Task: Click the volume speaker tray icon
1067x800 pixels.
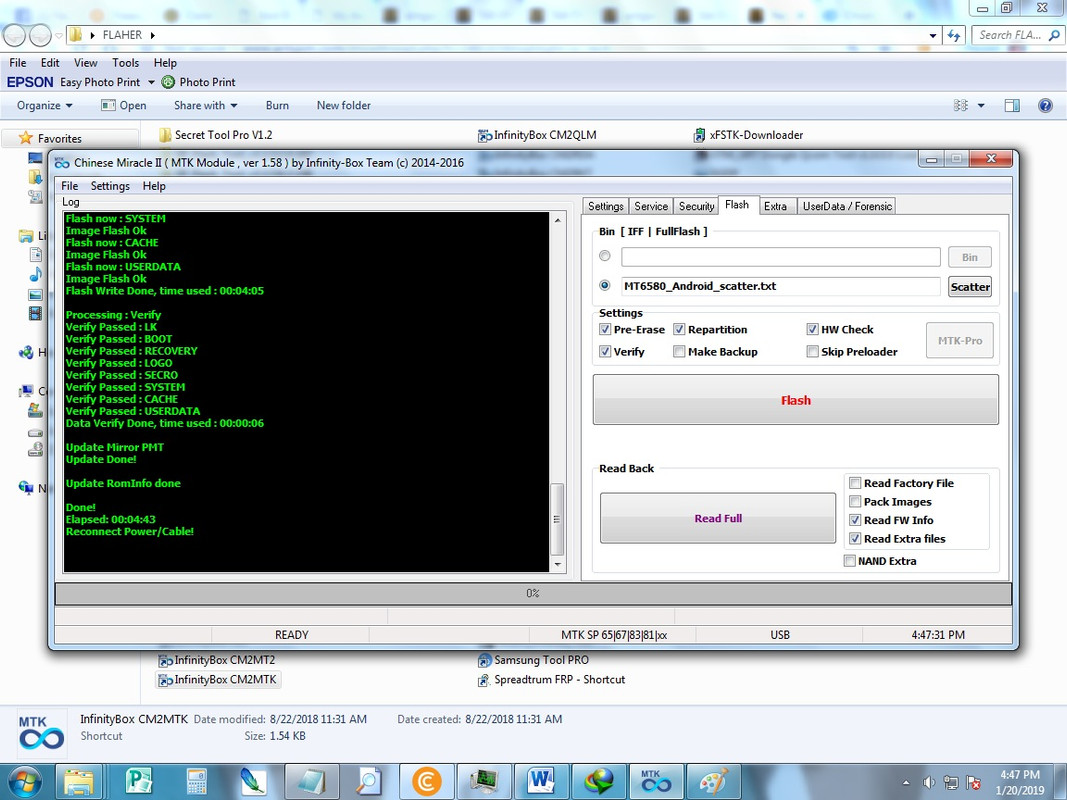Action: 929,782
